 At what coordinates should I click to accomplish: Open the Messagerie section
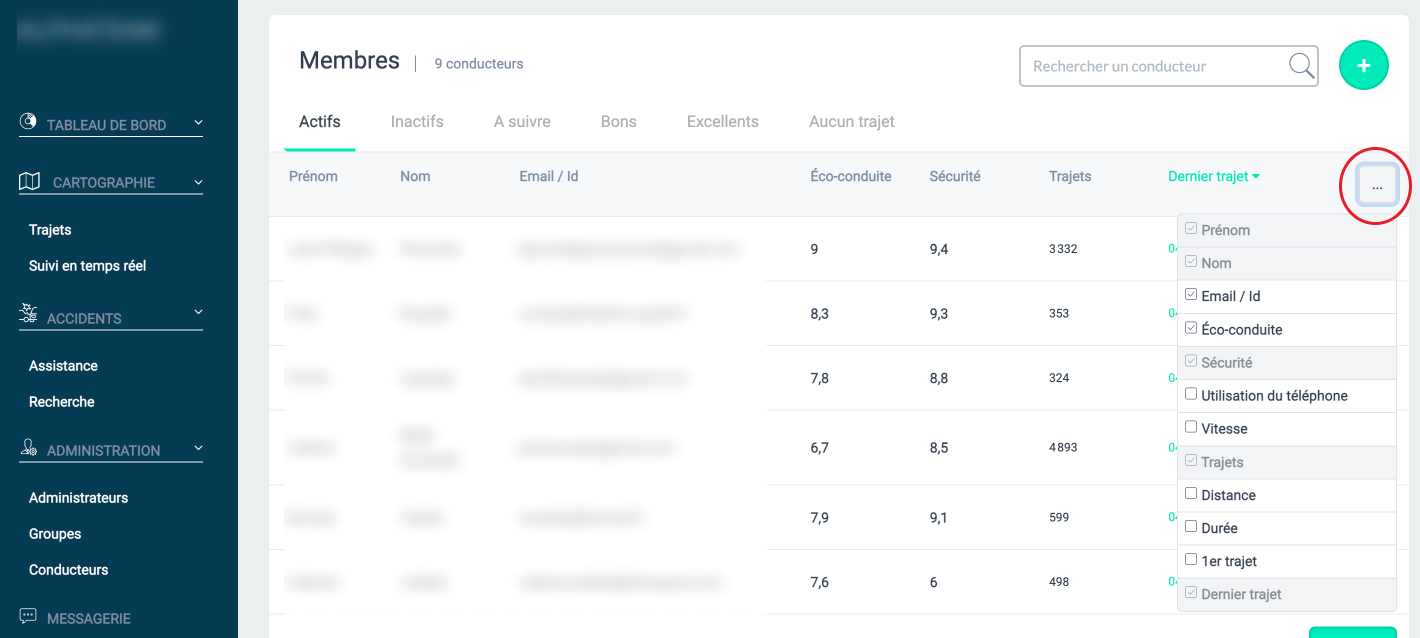[x=89, y=618]
